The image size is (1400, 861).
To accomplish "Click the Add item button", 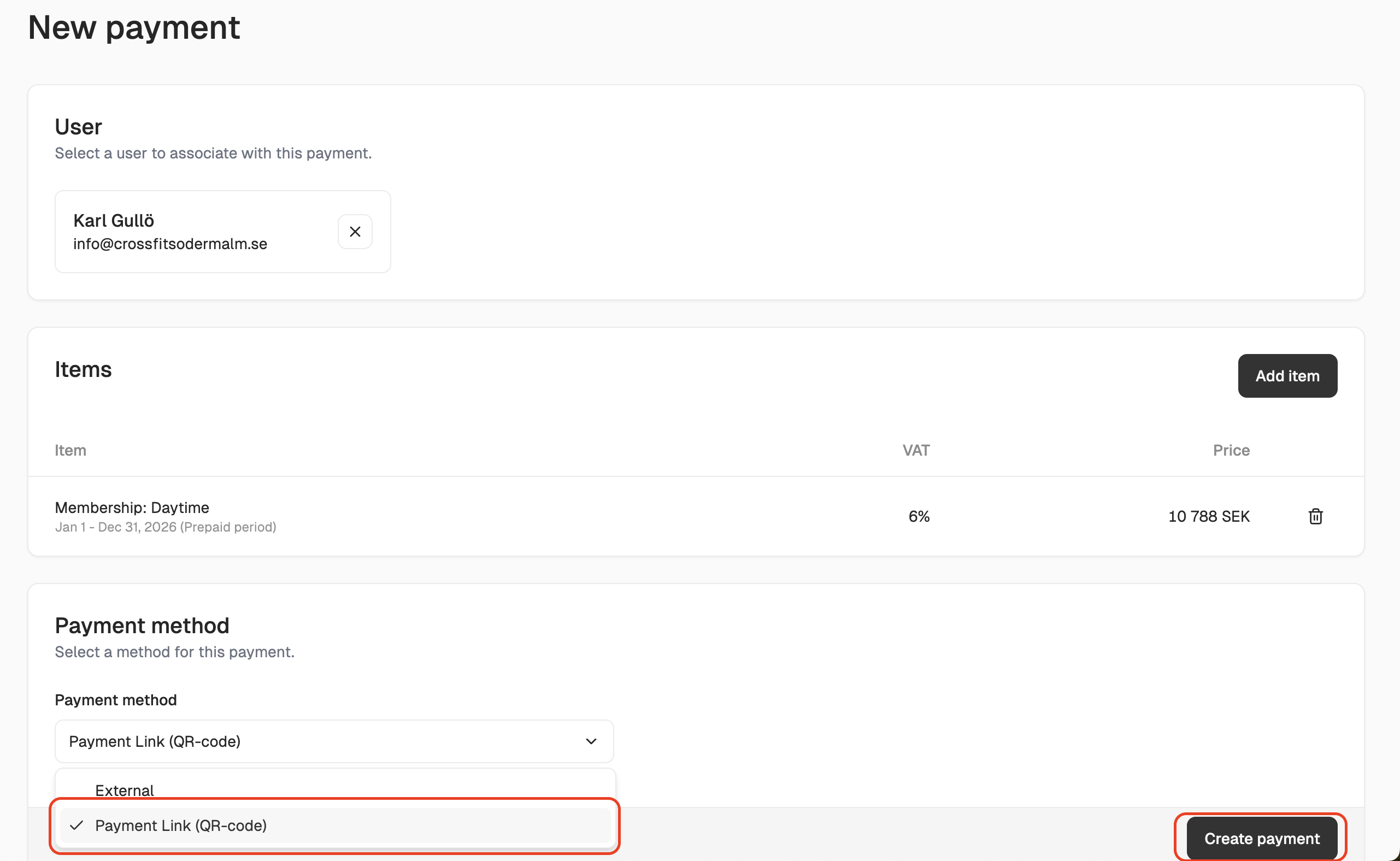I will click(x=1287, y=376).
